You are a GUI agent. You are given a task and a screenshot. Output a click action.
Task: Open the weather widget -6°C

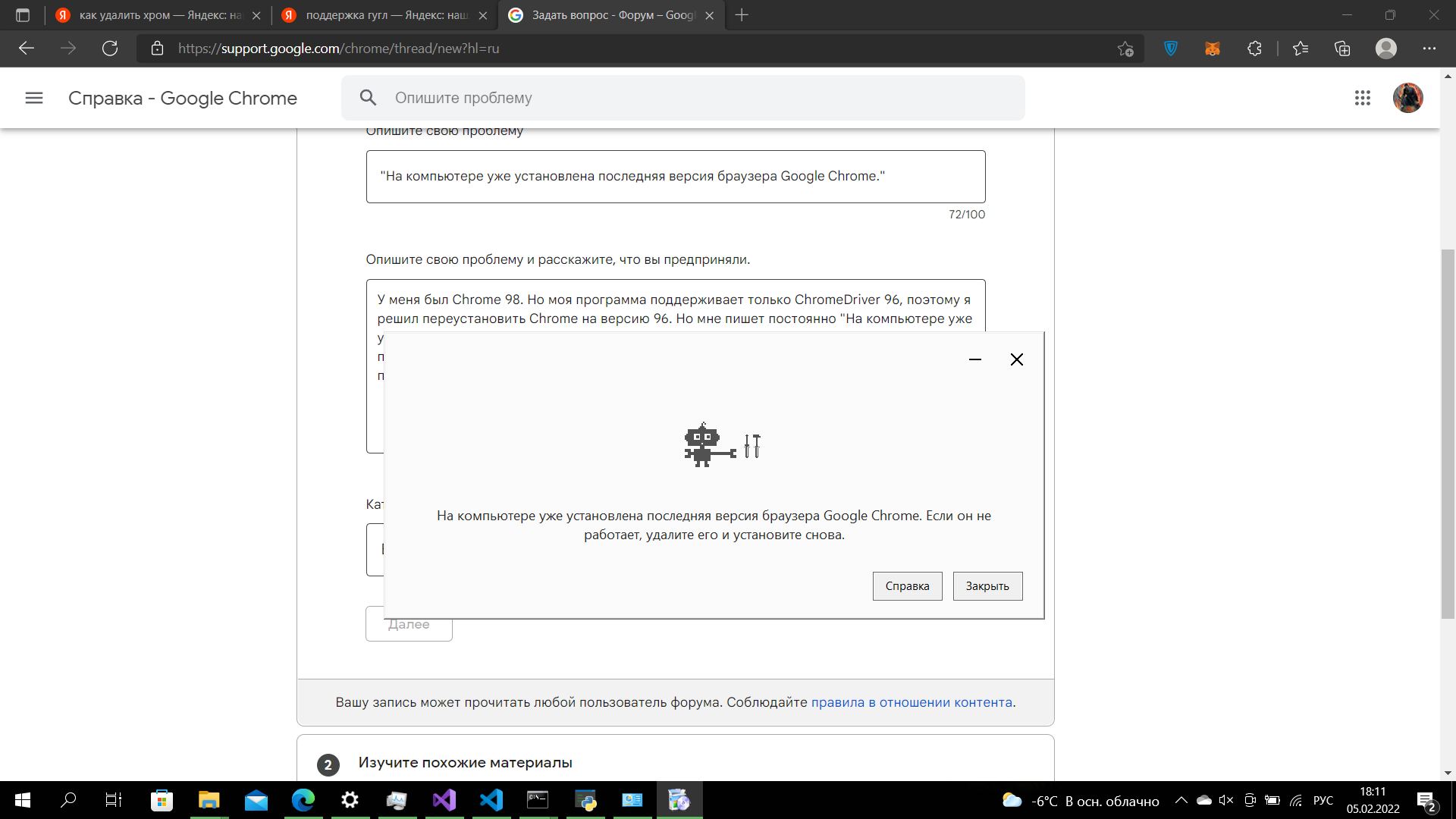click(x=1081, y=801)
